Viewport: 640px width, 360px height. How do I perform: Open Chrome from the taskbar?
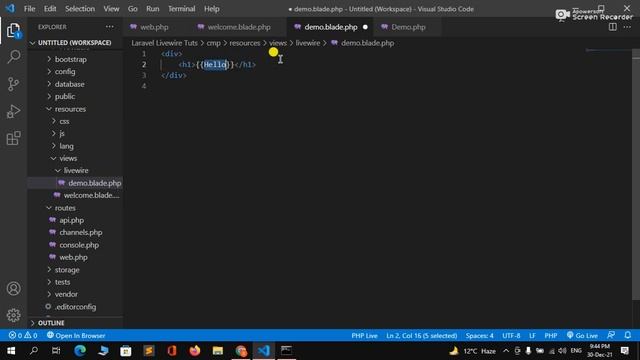[x=241, y=351]
